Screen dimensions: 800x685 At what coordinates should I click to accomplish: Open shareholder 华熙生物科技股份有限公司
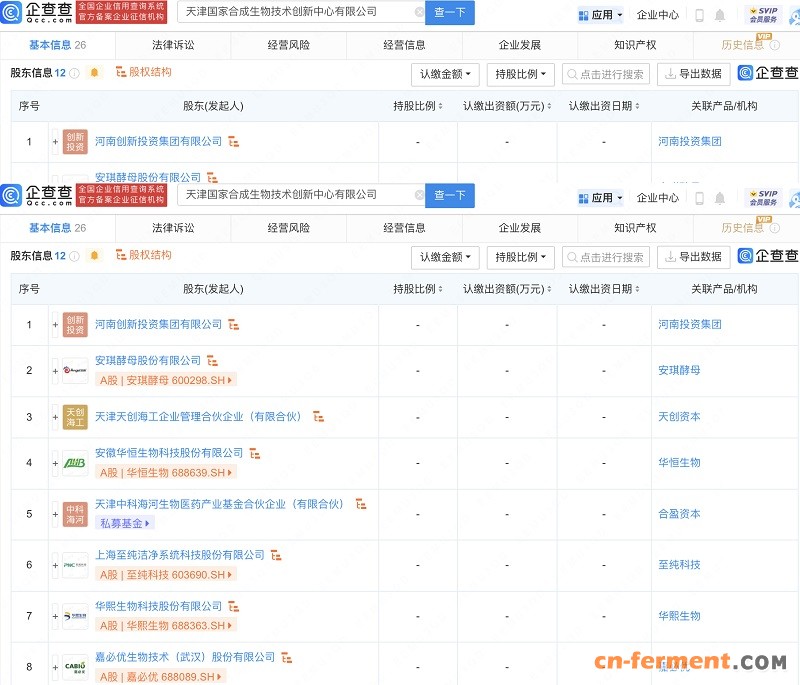click(158, 606)
